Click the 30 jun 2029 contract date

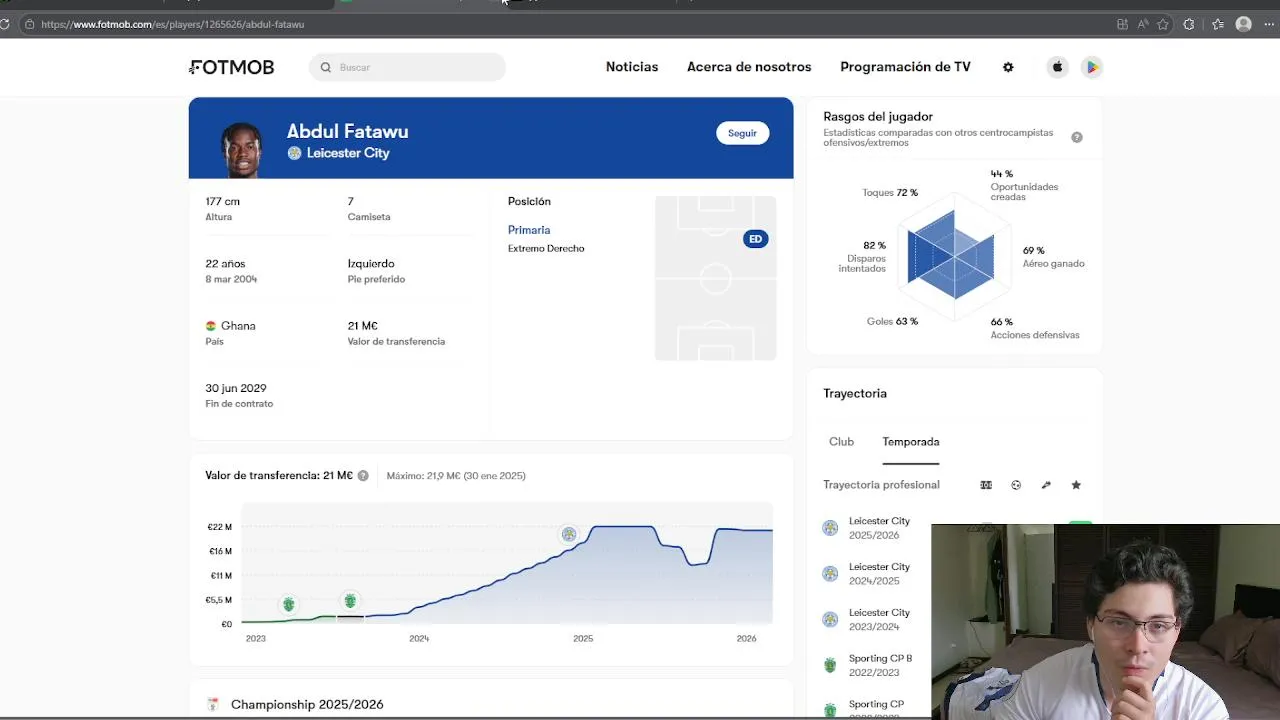pyautogui.click(x=236, y=388)
